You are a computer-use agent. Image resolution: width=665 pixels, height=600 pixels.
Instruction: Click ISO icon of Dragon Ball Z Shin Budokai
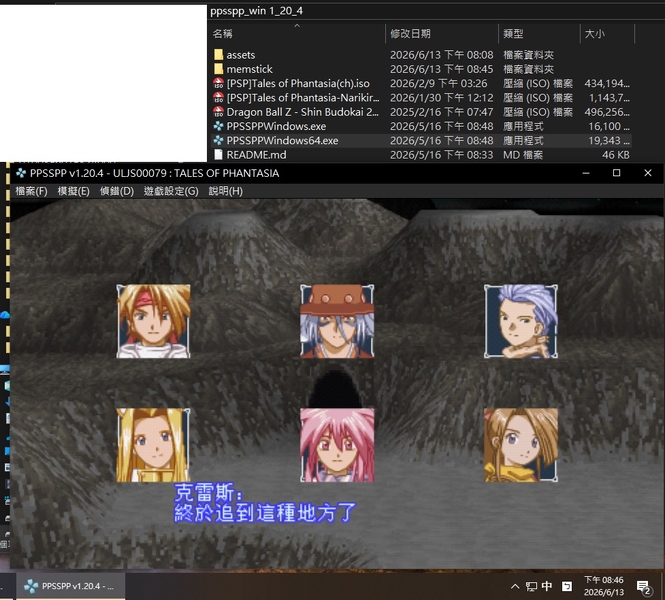coord(218,112)
